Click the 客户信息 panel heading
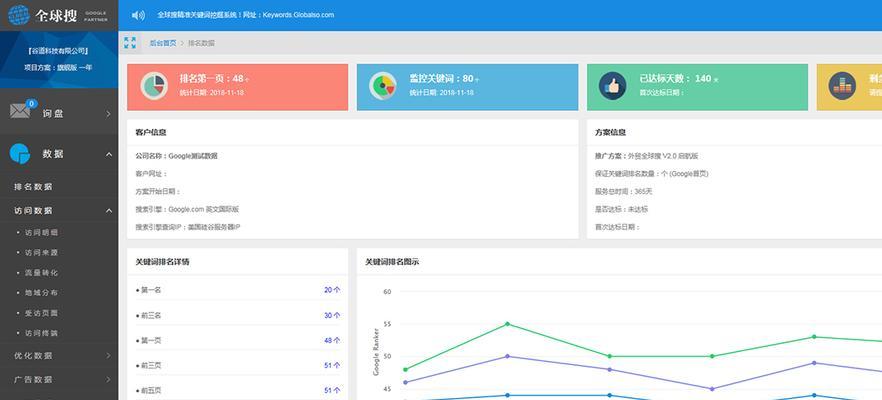The height and width of the screenshot is (400, 882). (151, 133)
